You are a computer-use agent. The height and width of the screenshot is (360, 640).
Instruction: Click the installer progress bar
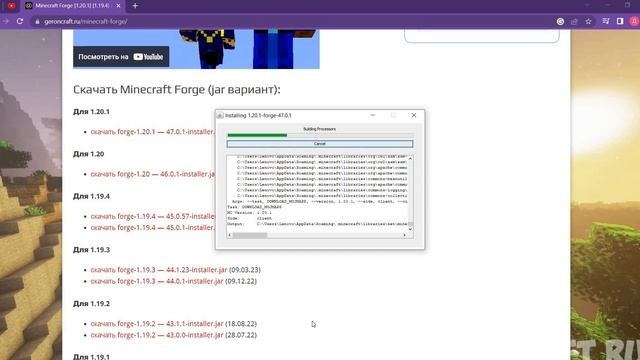[x=320, y=135]
